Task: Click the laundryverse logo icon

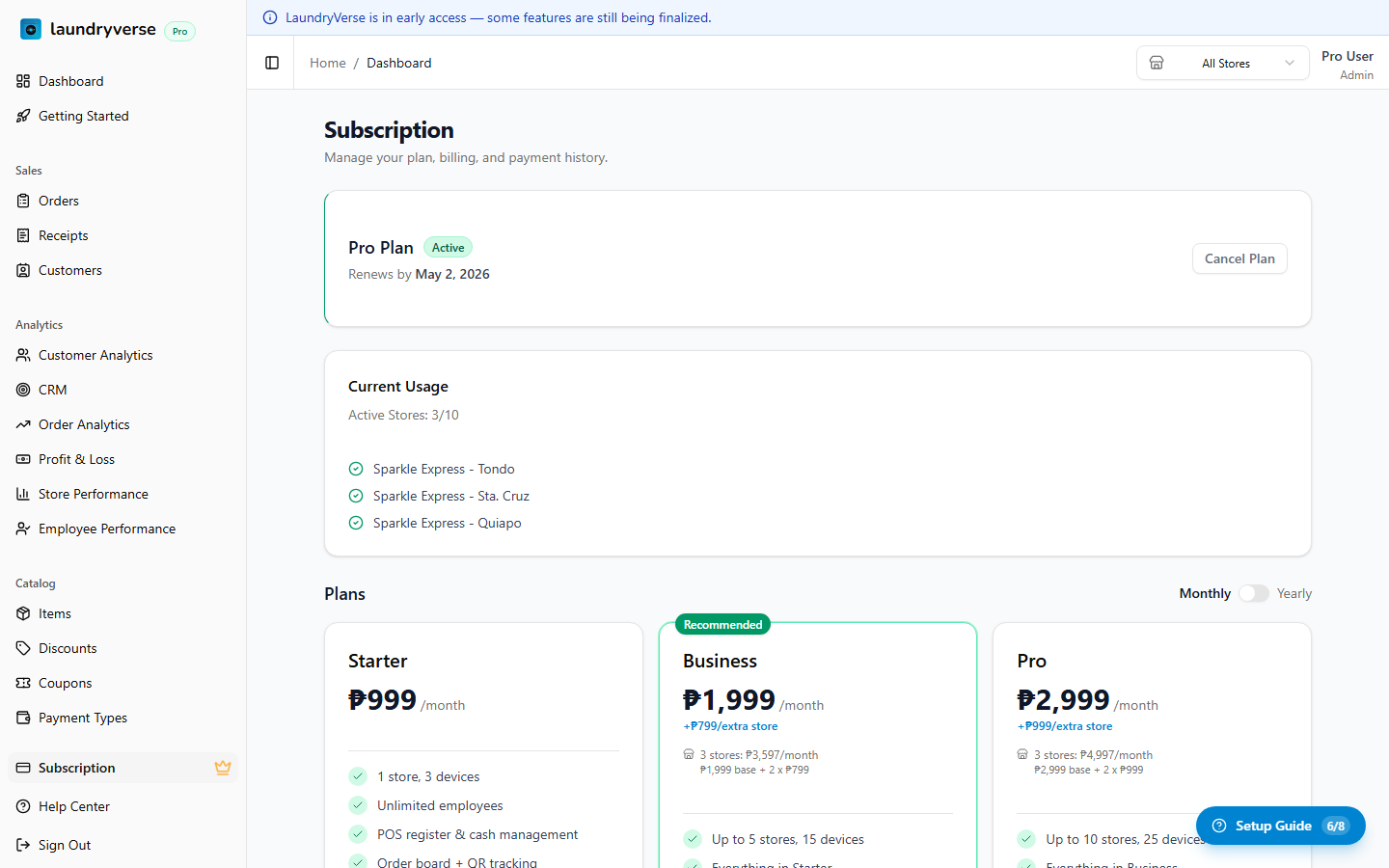Action: click(x=31, y=30)
